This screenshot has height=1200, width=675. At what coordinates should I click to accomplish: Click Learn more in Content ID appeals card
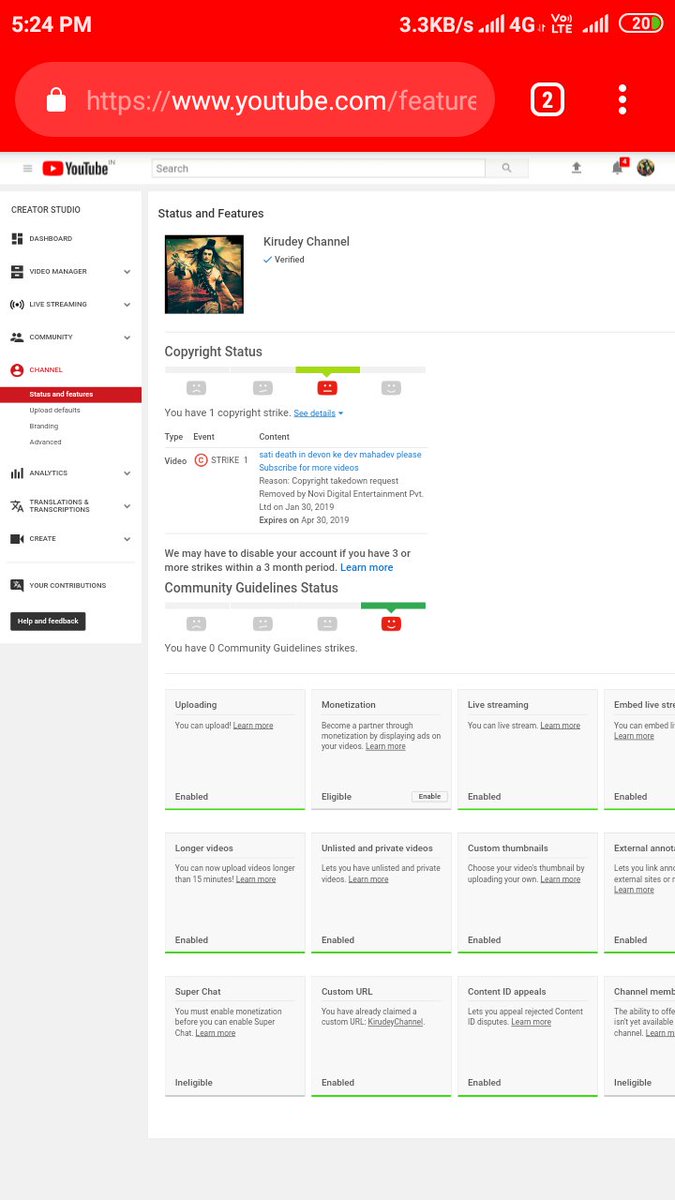(x=531, y=1022)
